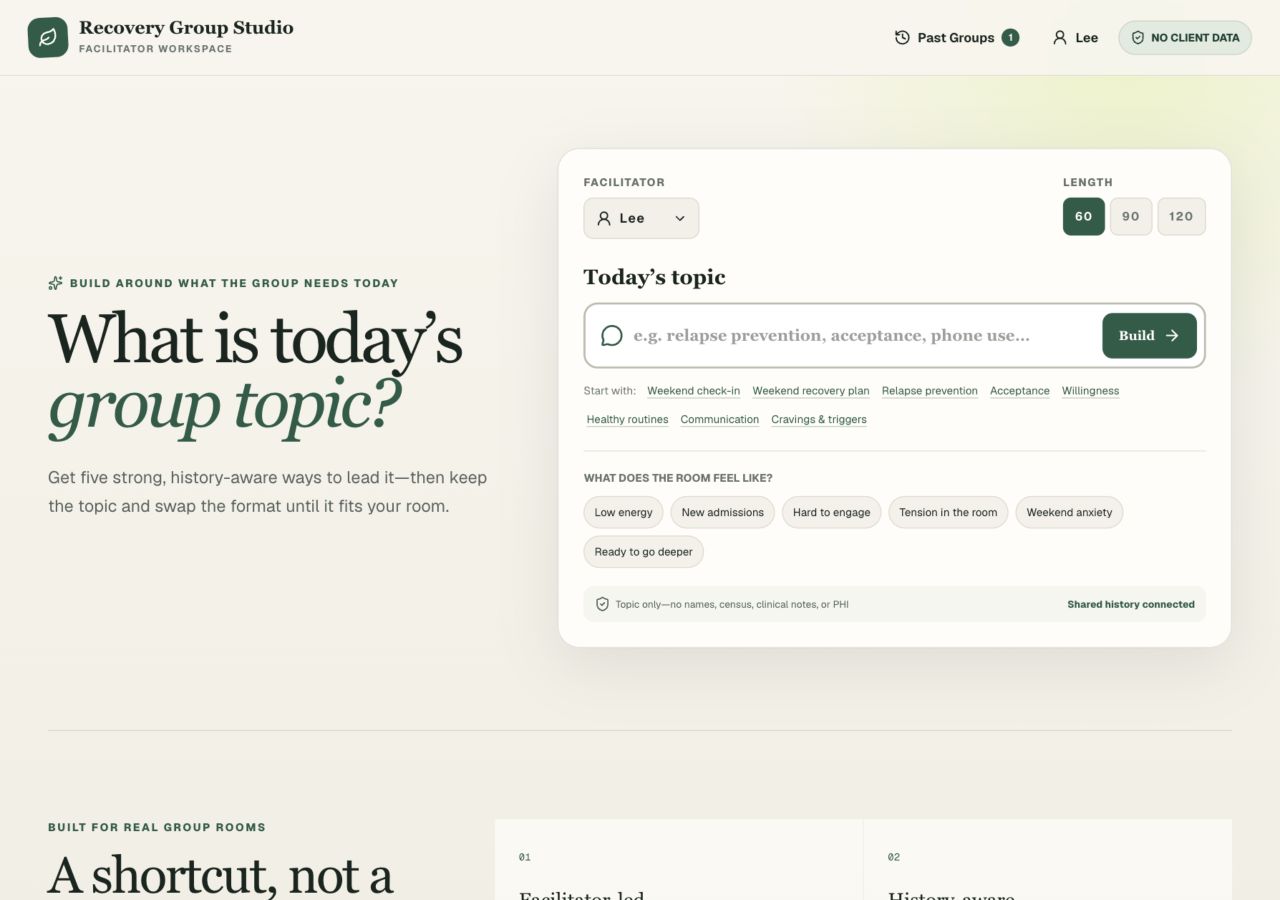
Task: Click the 'Start with:' label
Action: [610, 391]
